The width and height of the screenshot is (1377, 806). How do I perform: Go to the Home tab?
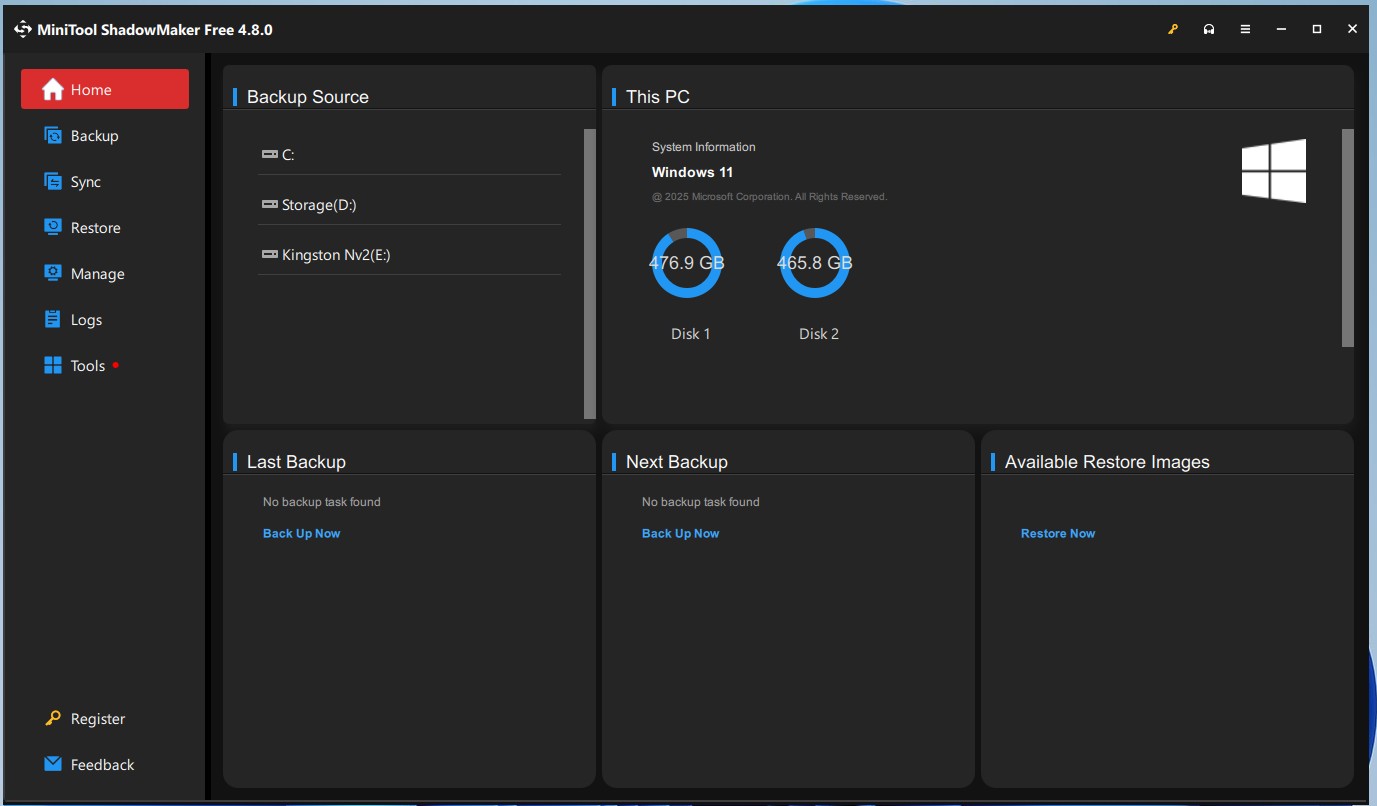[105, 89]
